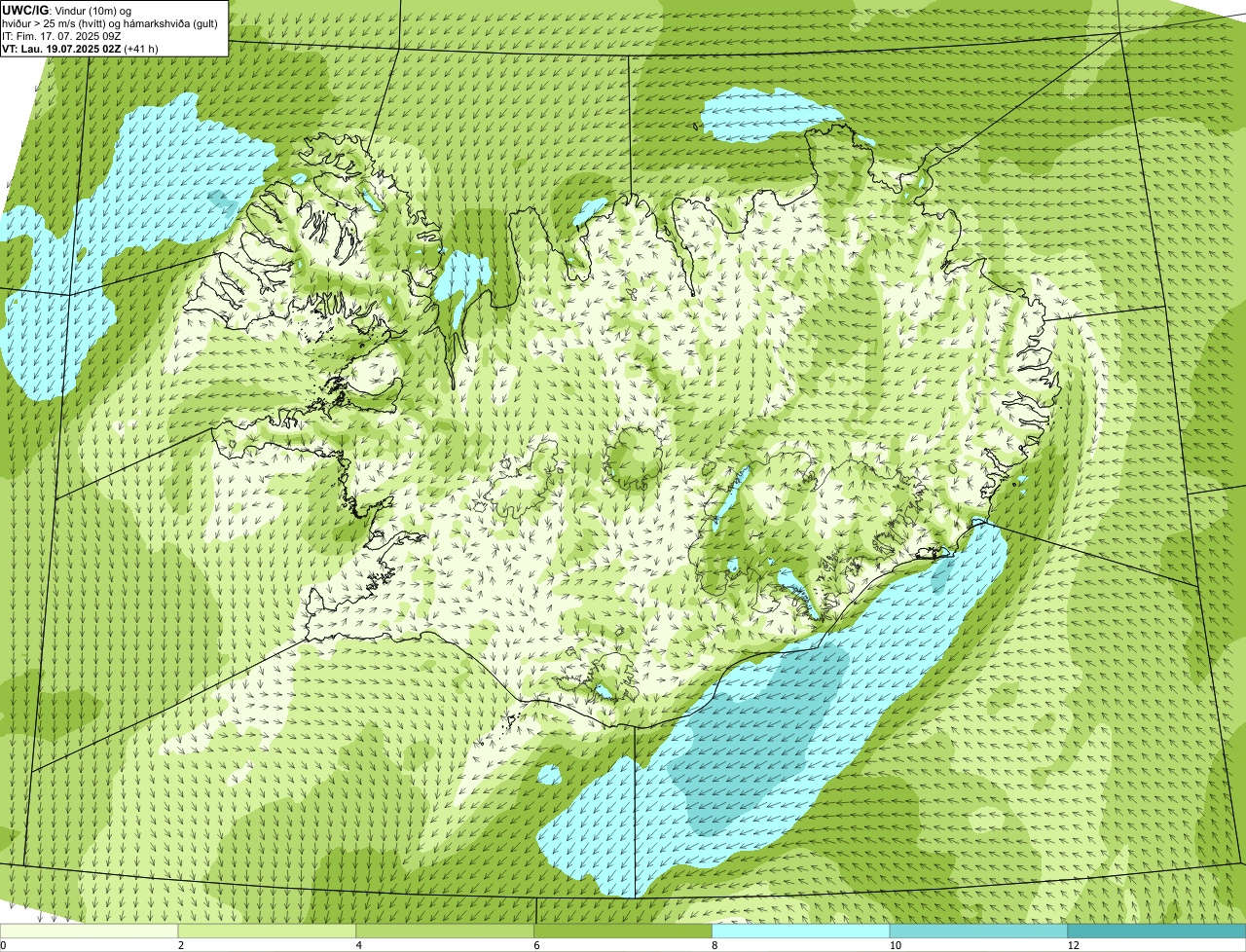Click the "UWC/IG: Vindur (10m) og" title line
Screen dimensions: 1246x952
[66, 10]
